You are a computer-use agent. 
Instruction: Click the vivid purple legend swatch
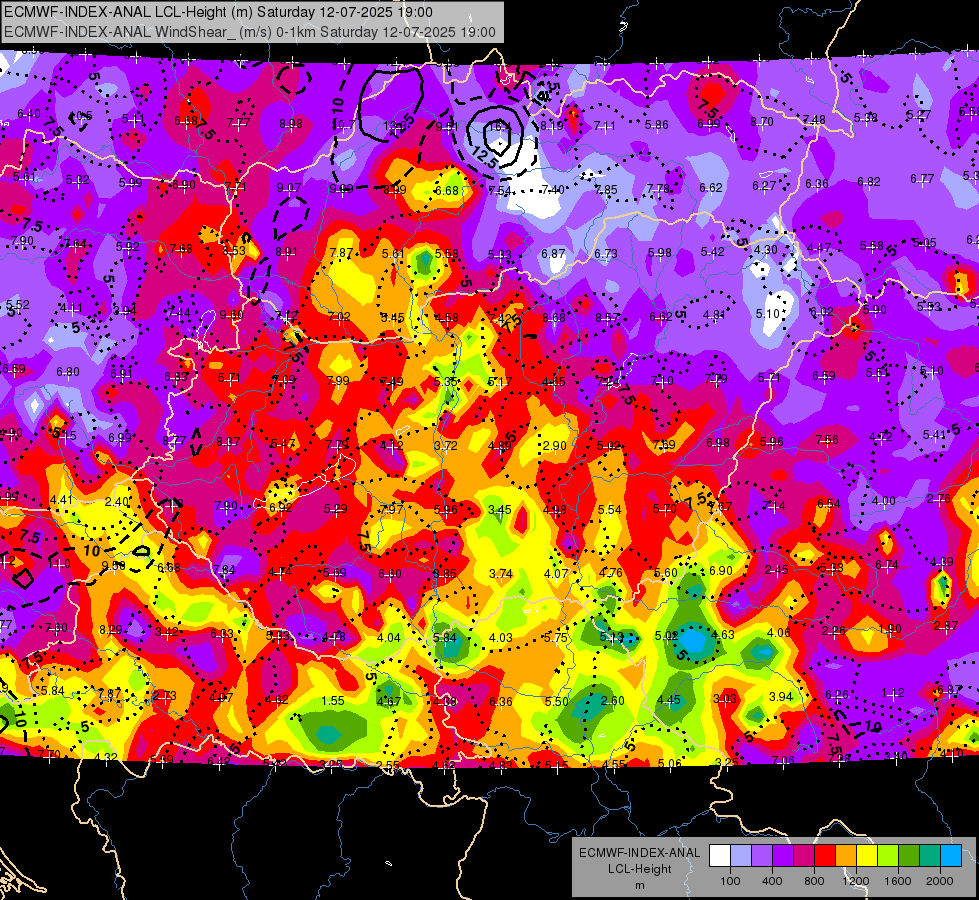click(782, 856)
